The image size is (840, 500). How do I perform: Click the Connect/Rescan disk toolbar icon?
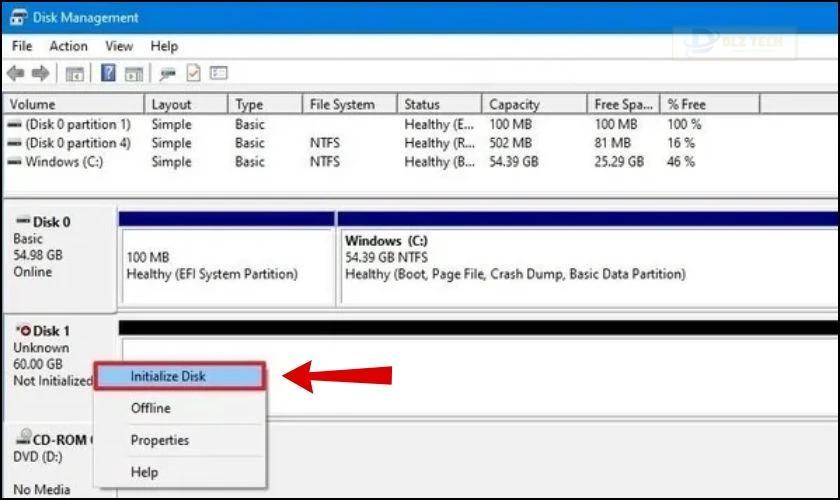click(168, 73)
